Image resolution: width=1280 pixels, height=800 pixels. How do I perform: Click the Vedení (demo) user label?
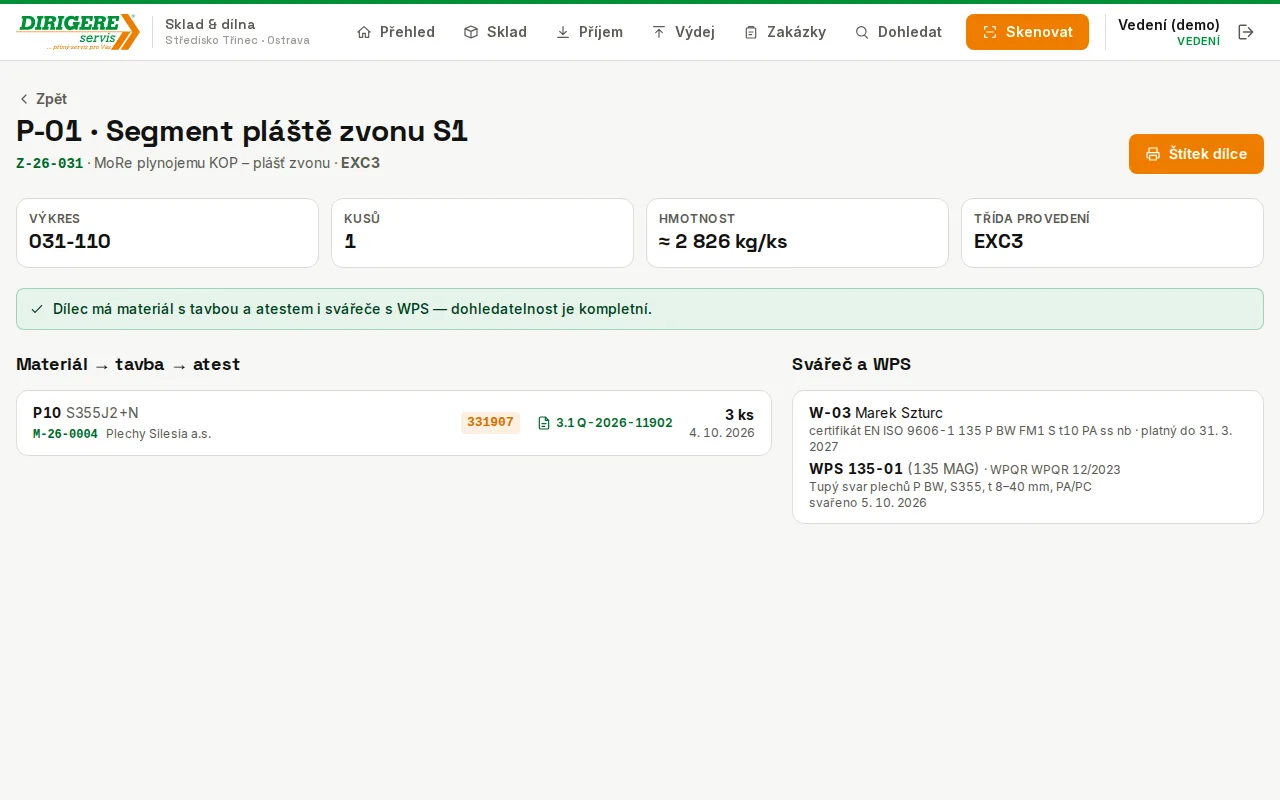coord(1168,25)
